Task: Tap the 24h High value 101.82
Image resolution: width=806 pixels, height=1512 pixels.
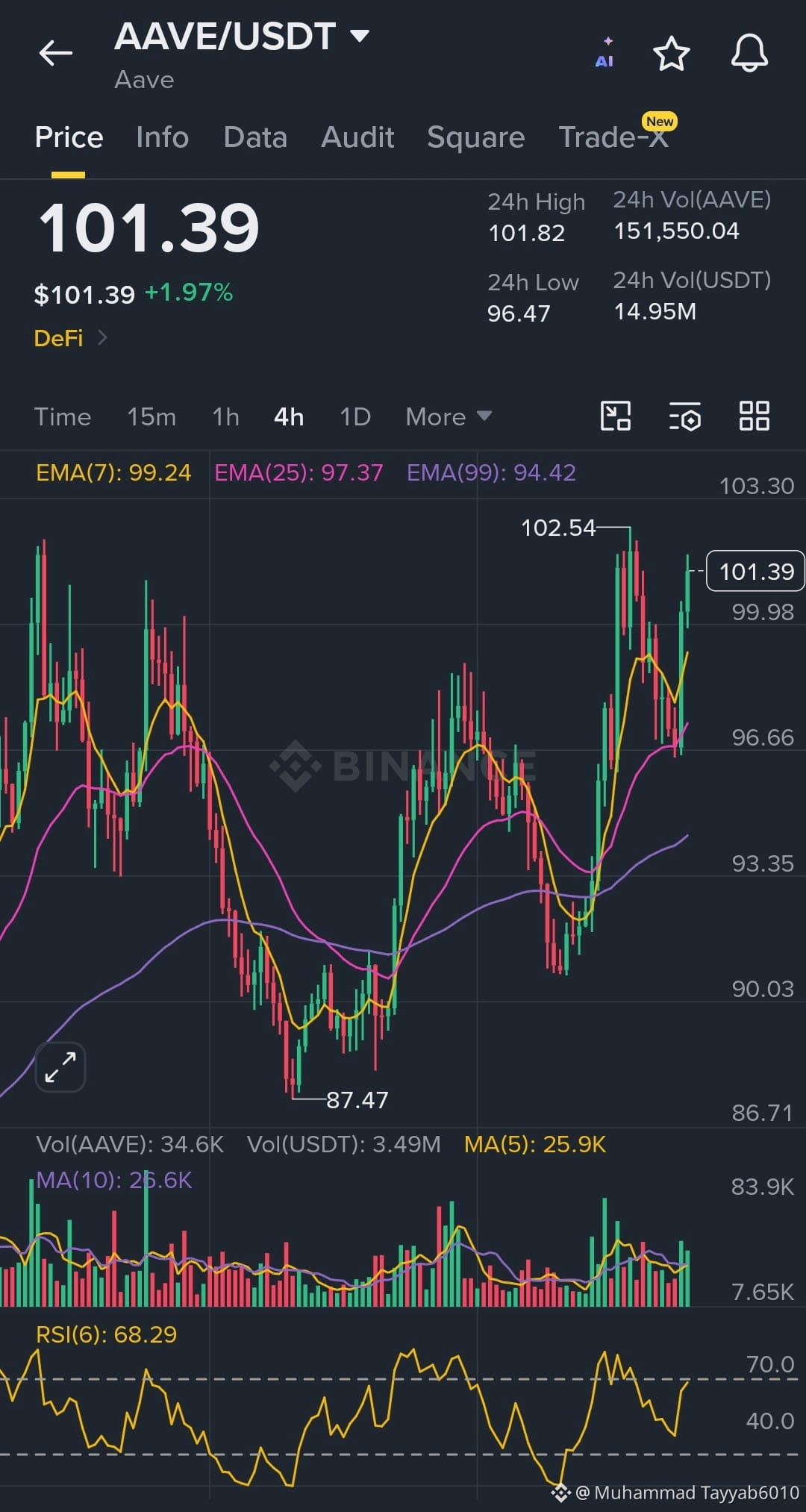Action: [527, 233]
